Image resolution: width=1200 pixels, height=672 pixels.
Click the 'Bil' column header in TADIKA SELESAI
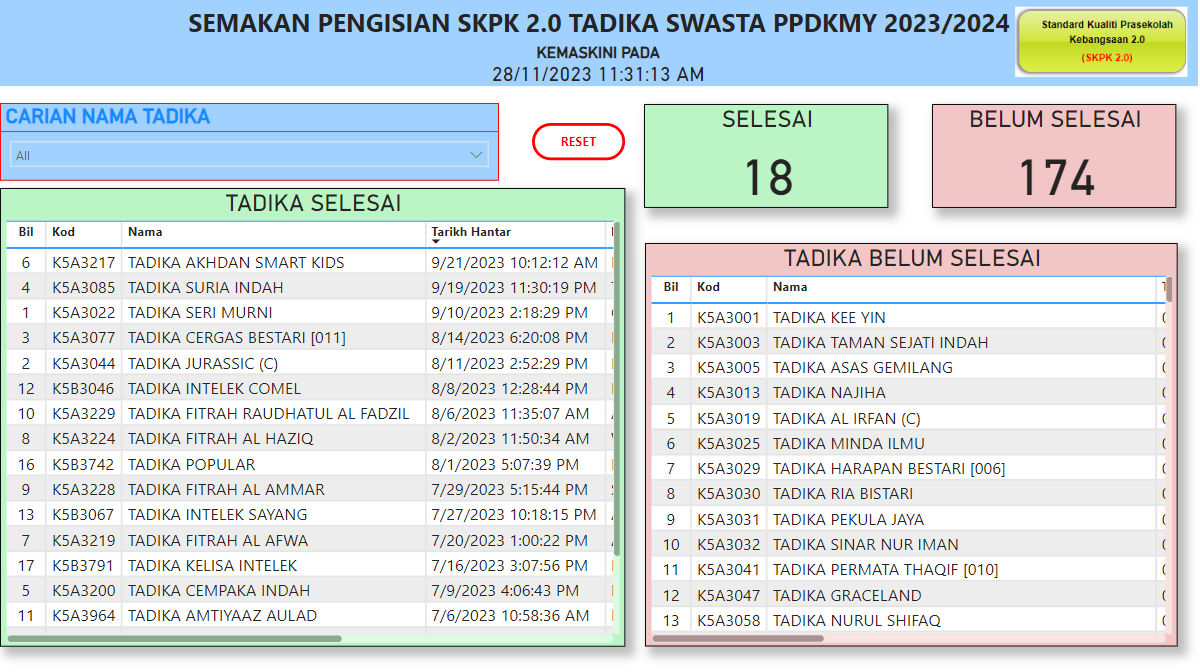pos(25,230)
